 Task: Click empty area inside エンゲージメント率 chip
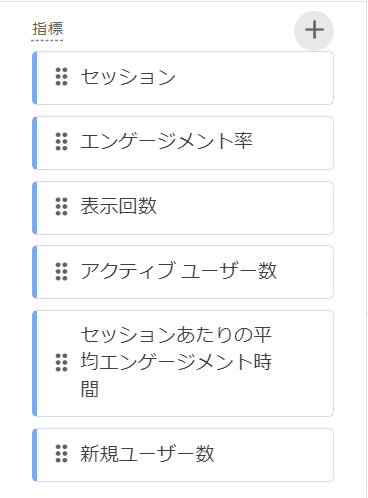[292, 143]
